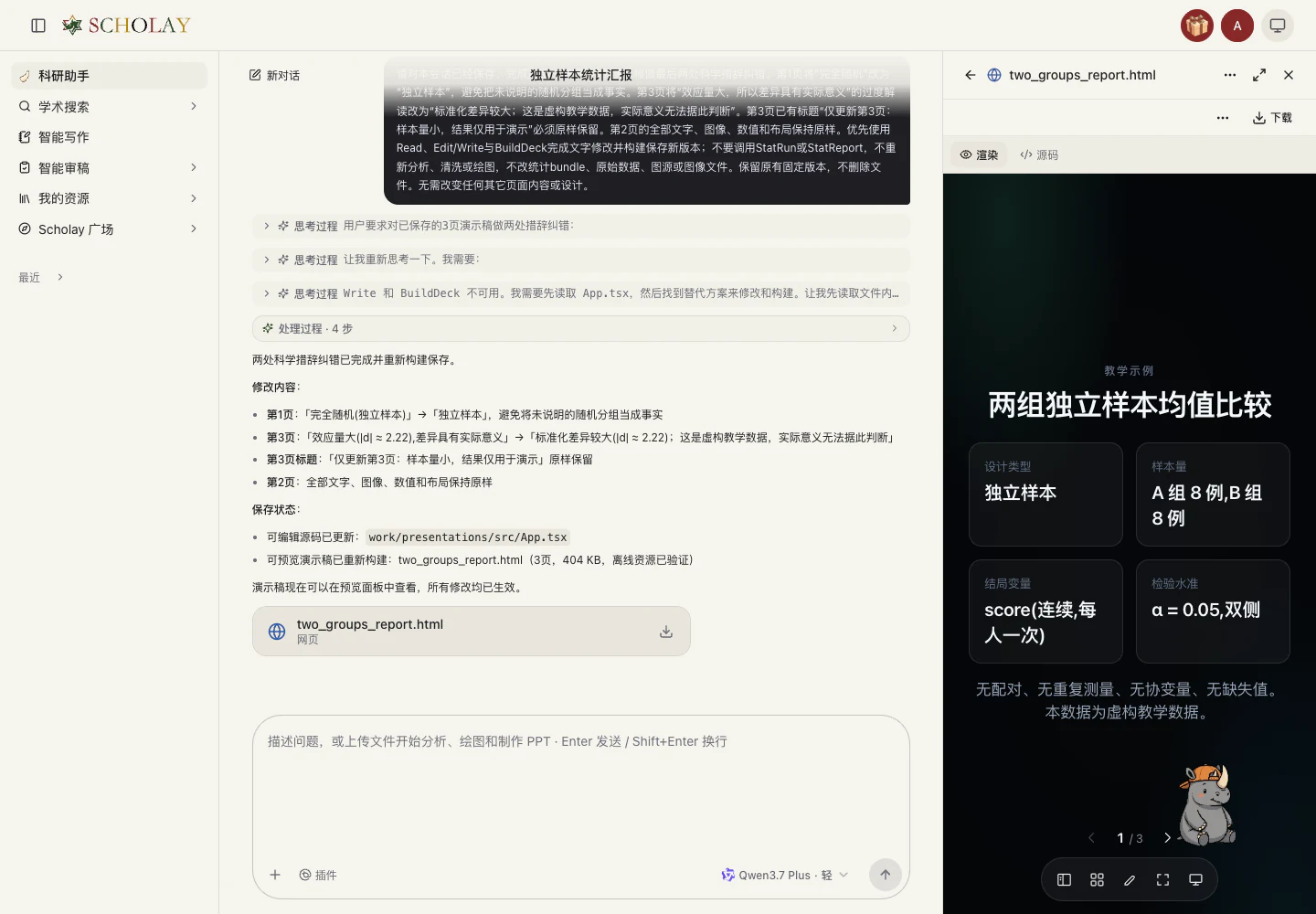1316x914 pixels.
Task: Expand the 思考过程 starting 让我重新思考一下
Action: 581,260
